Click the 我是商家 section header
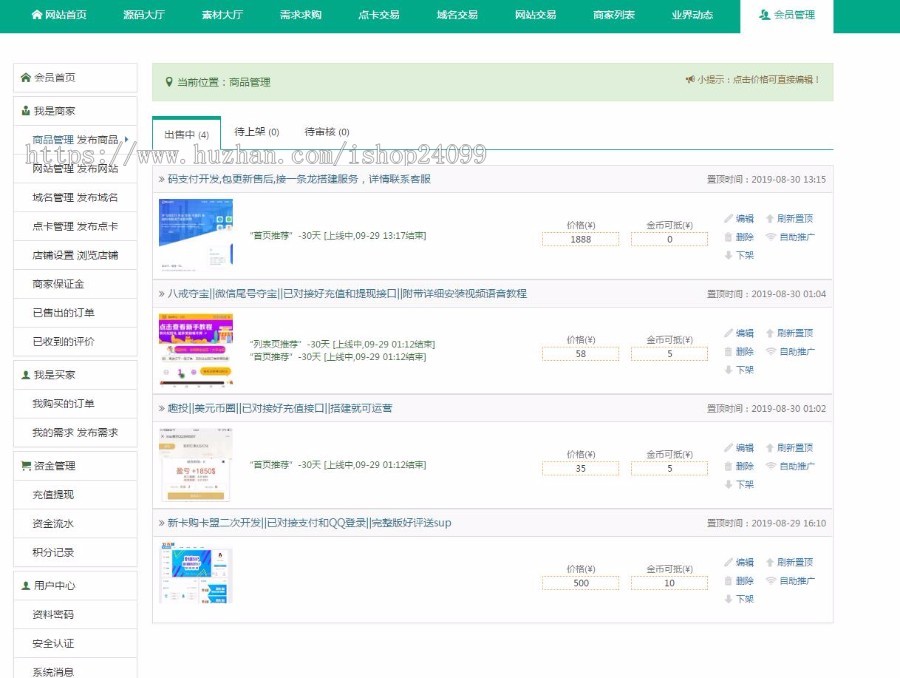The height and width of the screenshot is (678, 900). (x=75, y=111)
